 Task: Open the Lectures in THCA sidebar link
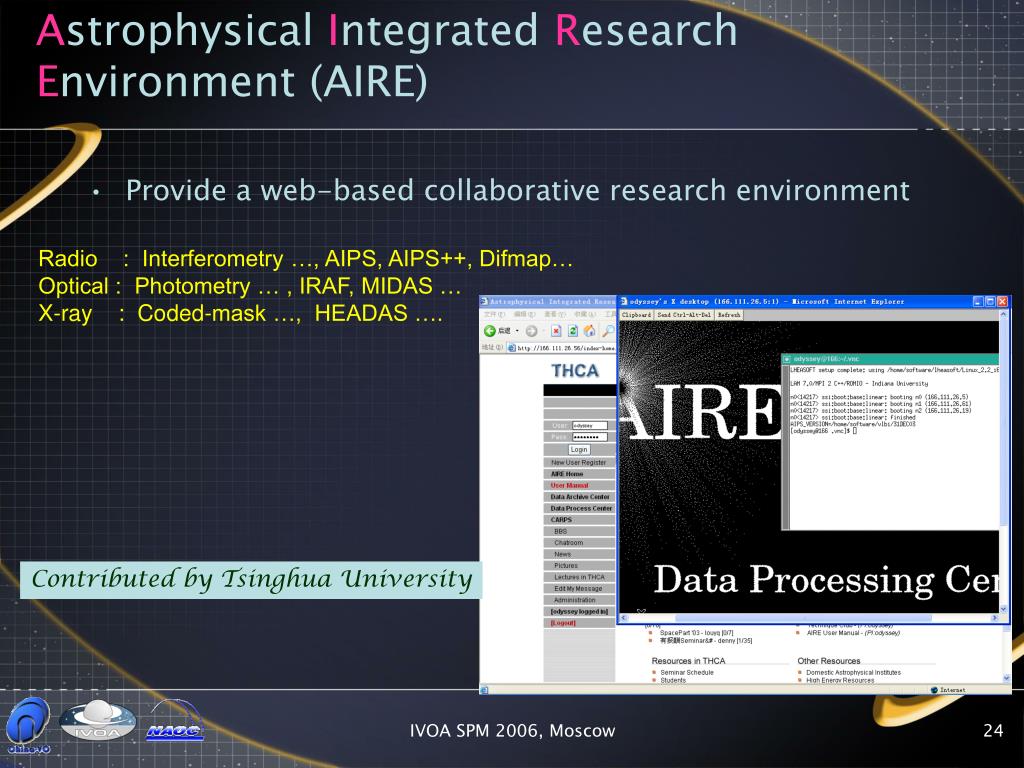[x=579, y=577]
